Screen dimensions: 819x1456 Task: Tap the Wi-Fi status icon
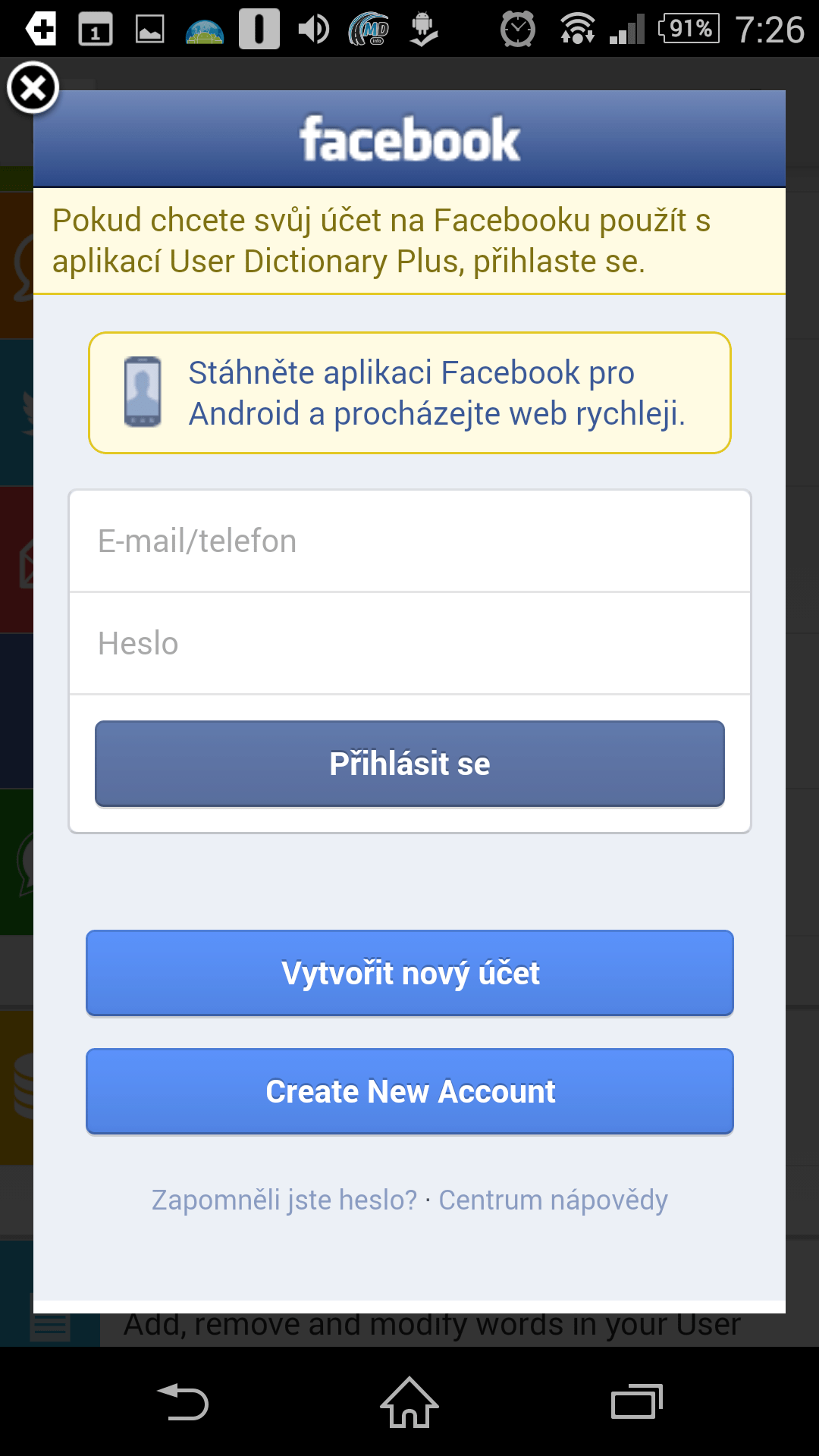click(x=577, y=30)
